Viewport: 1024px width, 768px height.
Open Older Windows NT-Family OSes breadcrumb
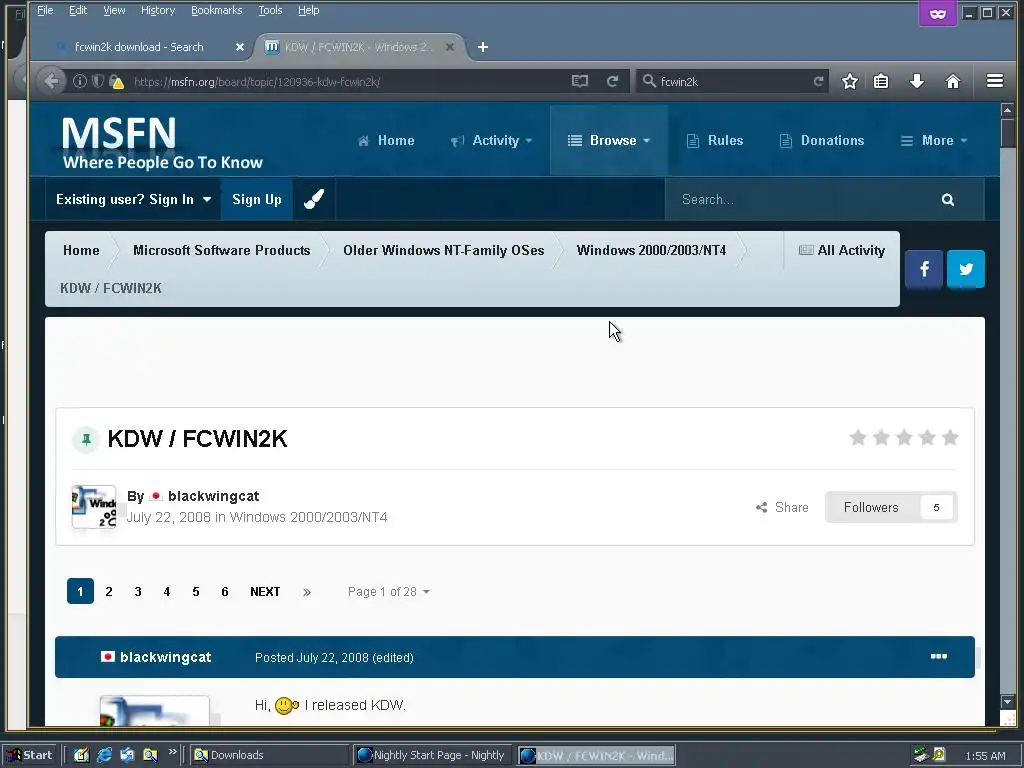(x=443, y=250)
